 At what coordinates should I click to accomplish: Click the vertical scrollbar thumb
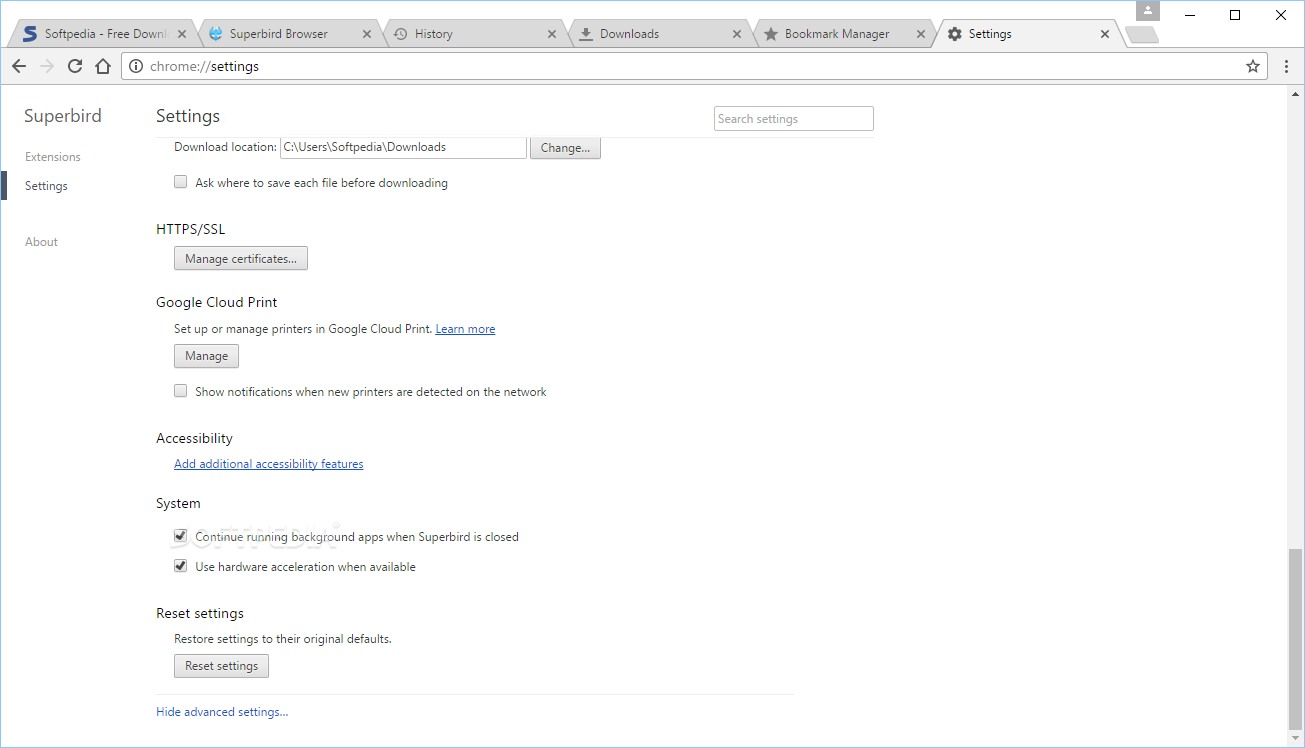click(x=1295, y=640)
